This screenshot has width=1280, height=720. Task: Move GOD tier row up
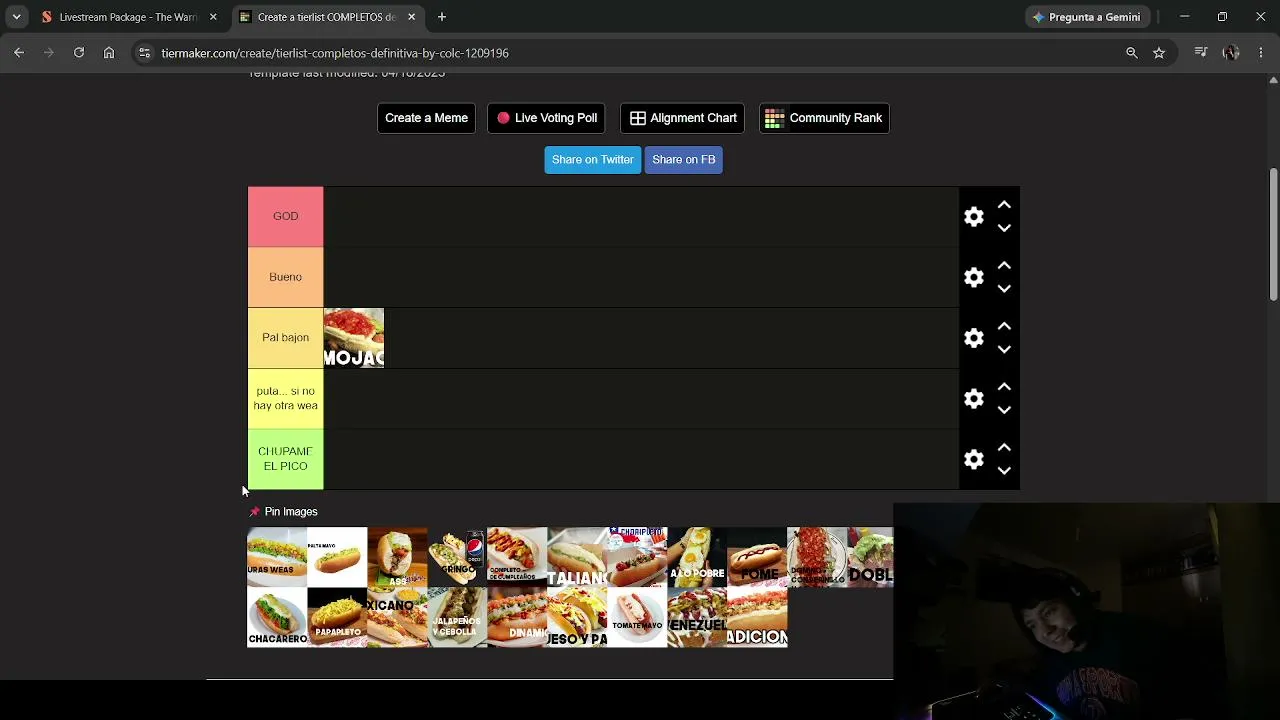coord(1004,205)
